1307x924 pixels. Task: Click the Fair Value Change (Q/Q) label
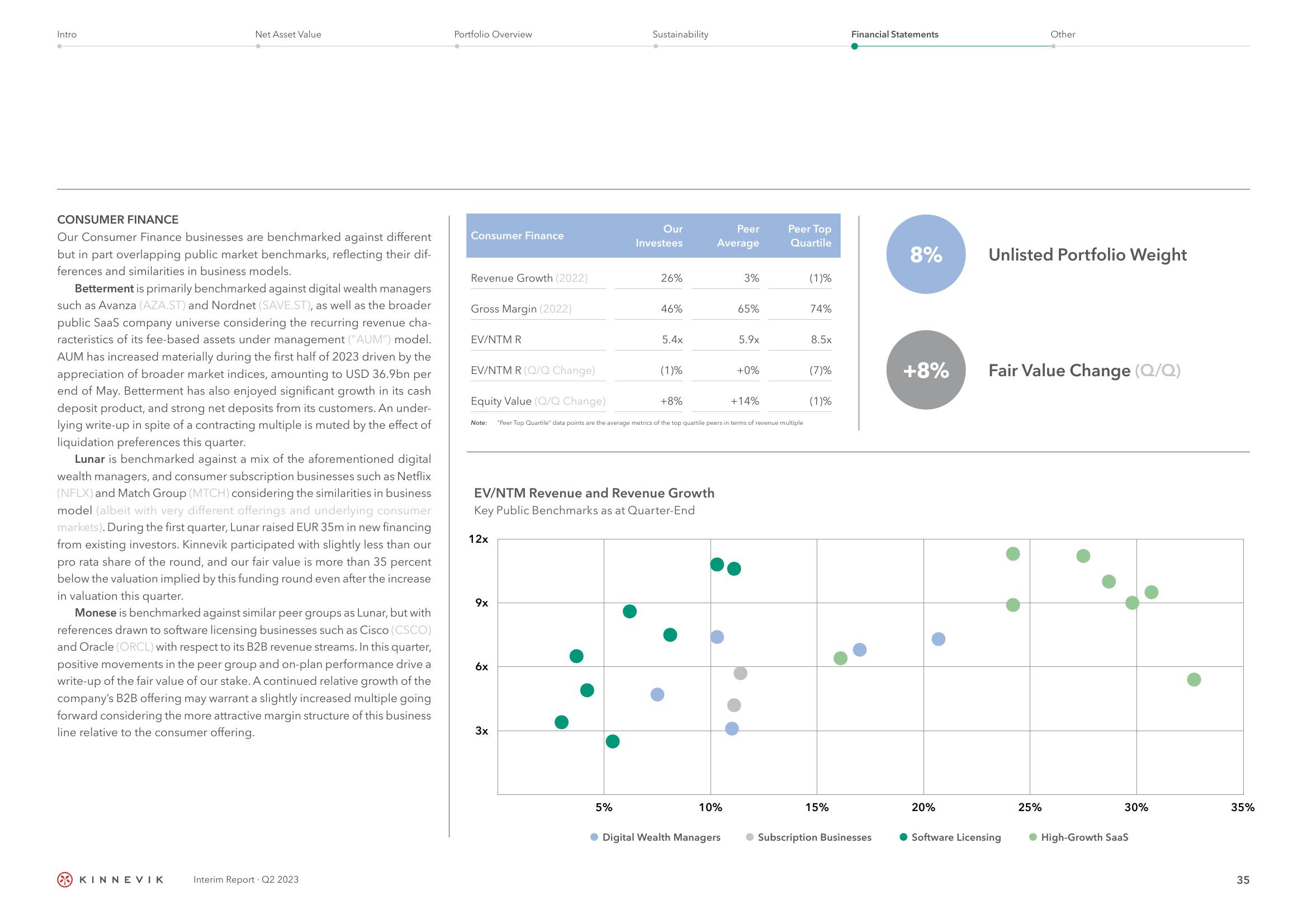click(1085, 371)
